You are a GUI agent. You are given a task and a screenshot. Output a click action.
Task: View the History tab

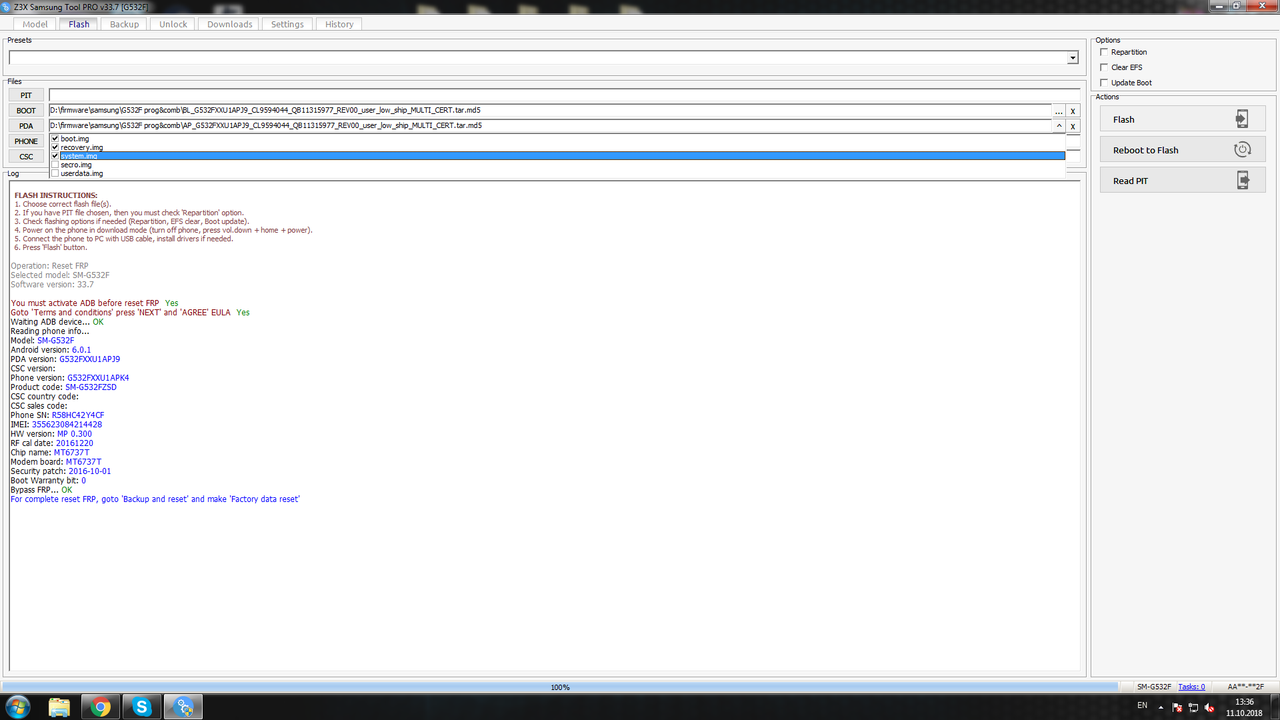tap(339, 24)
